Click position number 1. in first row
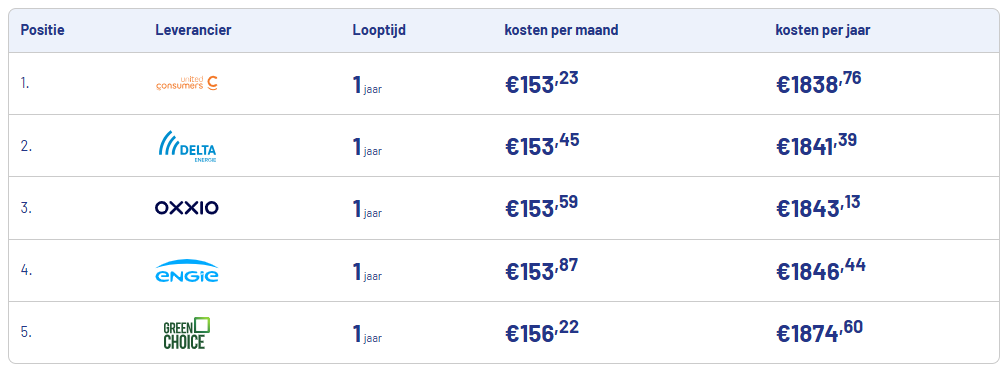Image resolution: width=1004 pixels, height=370 pixels. (24, 83)
